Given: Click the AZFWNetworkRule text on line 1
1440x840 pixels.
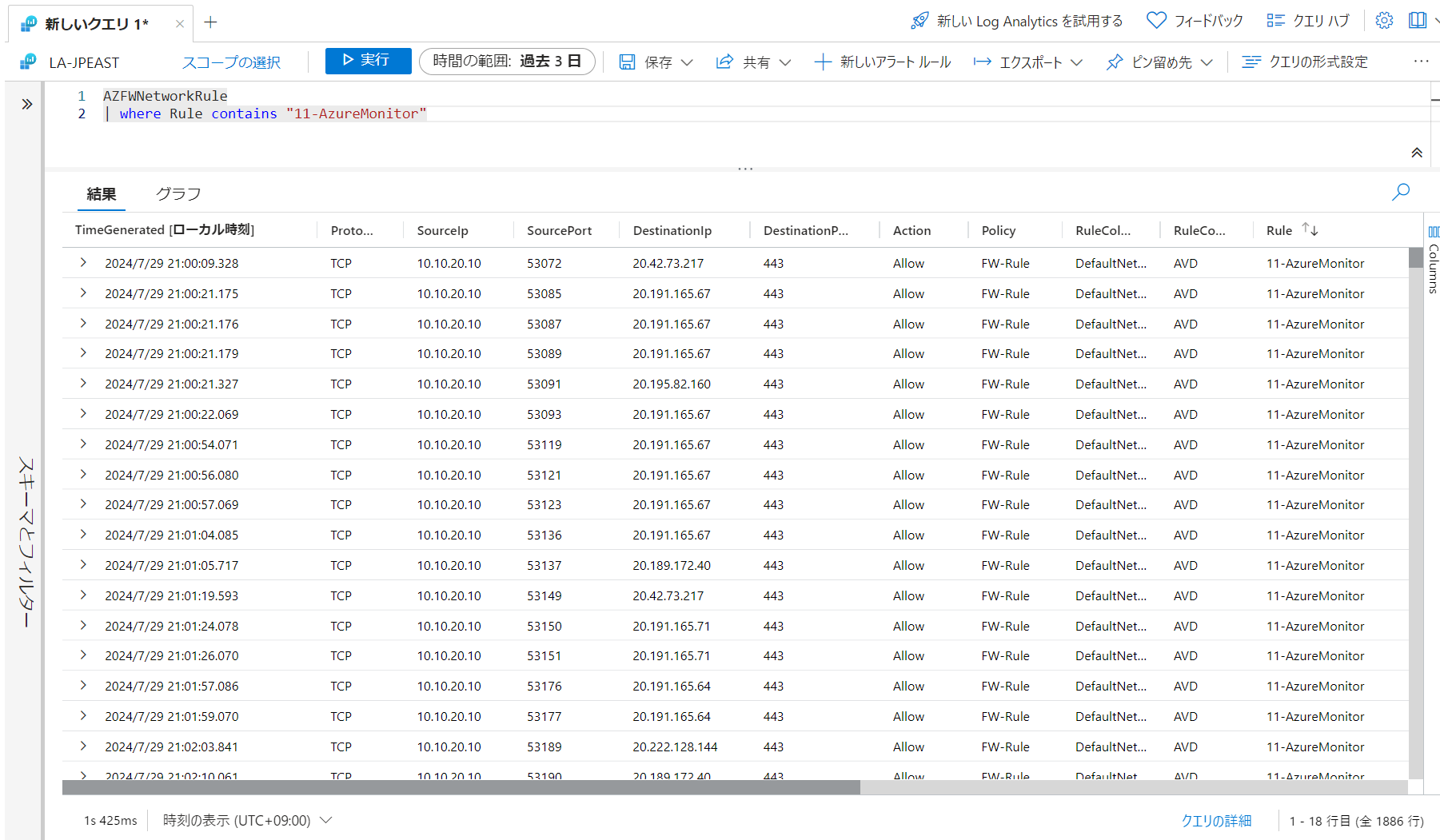Looking at the screenshot, I should (x=166, y=96).
